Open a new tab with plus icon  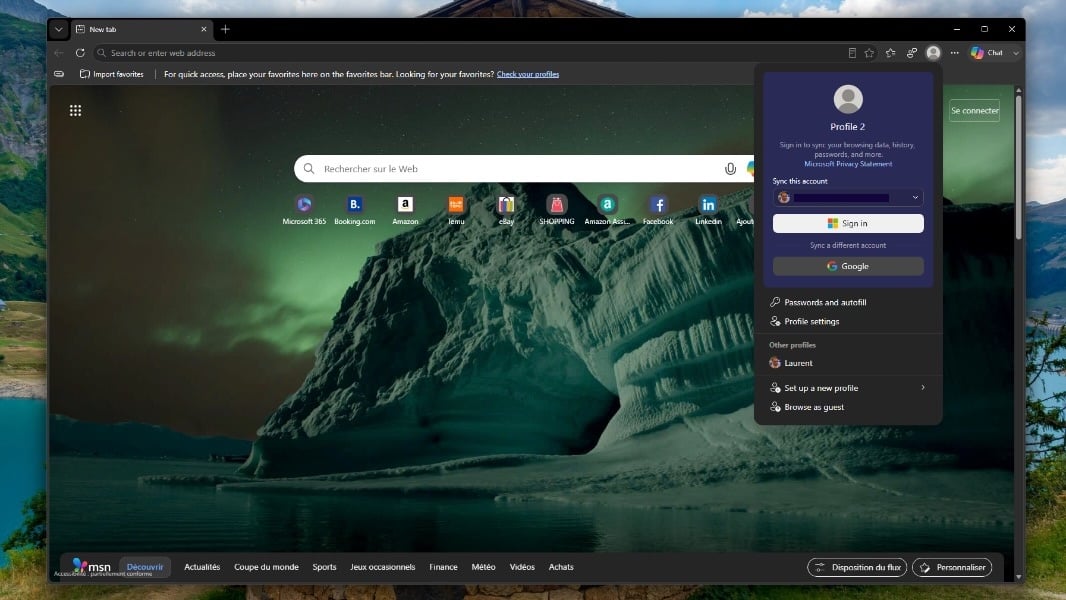click(225, 29)
